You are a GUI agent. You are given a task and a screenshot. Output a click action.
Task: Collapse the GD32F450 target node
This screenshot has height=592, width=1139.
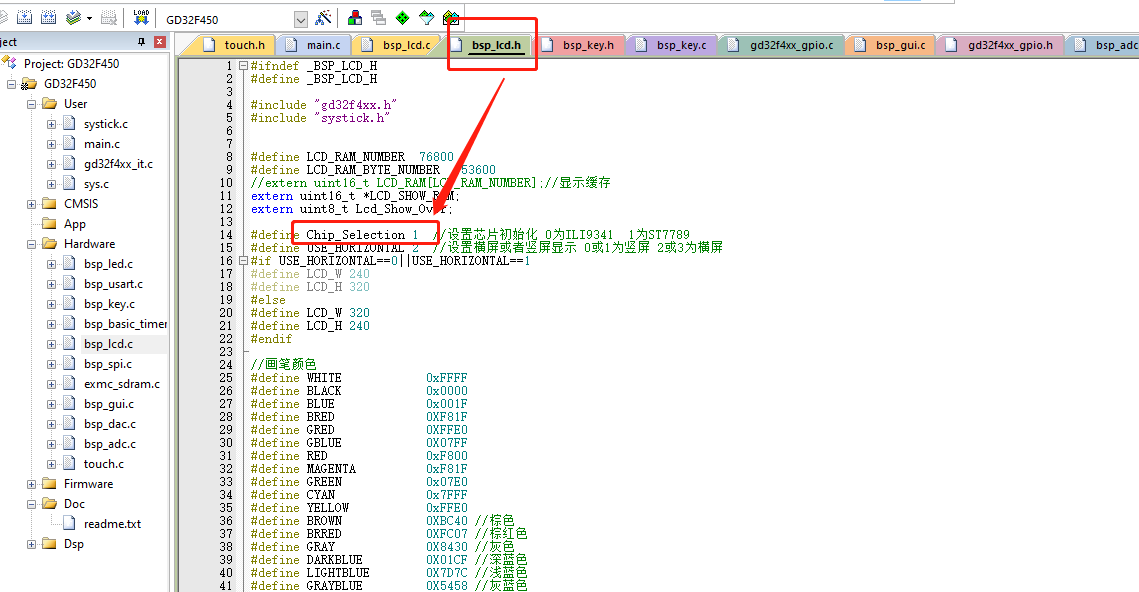coord(11,84)
